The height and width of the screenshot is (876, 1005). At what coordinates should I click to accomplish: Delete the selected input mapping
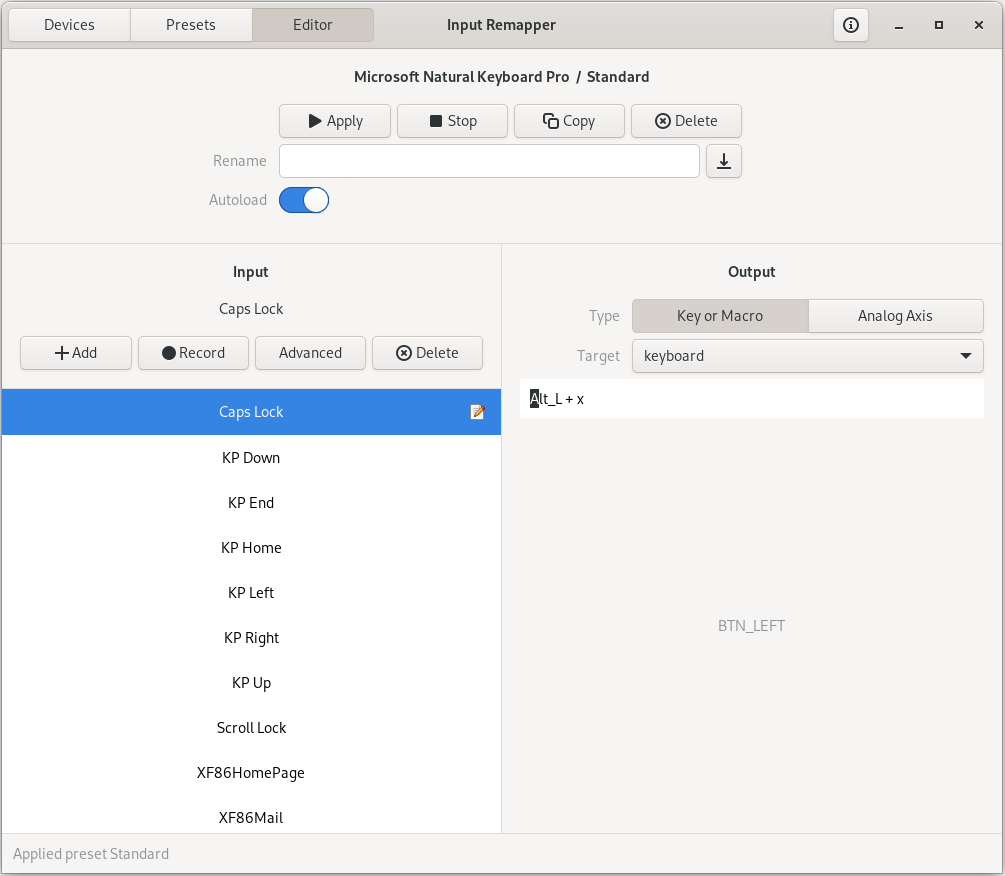point(427,353)
